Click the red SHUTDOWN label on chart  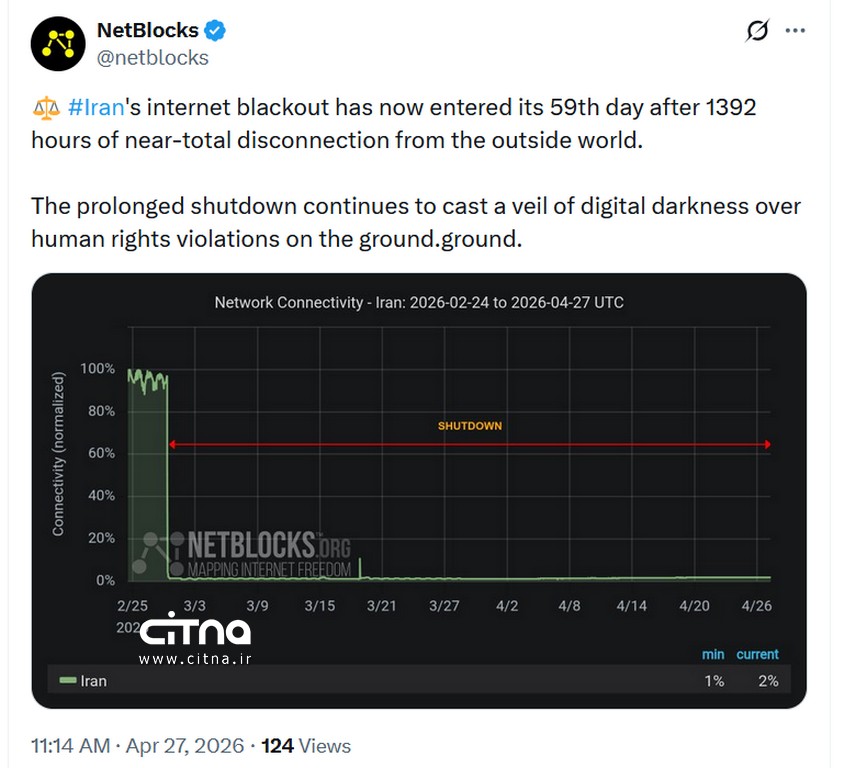(x=470, y=426)
